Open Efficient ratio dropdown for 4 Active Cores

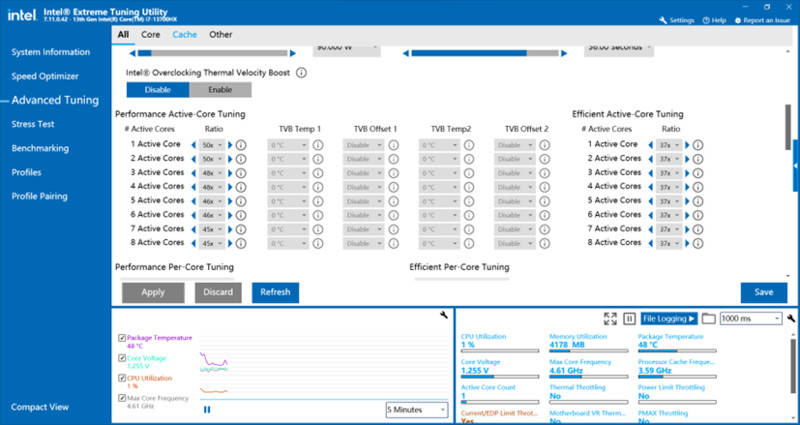pos(668,187)
